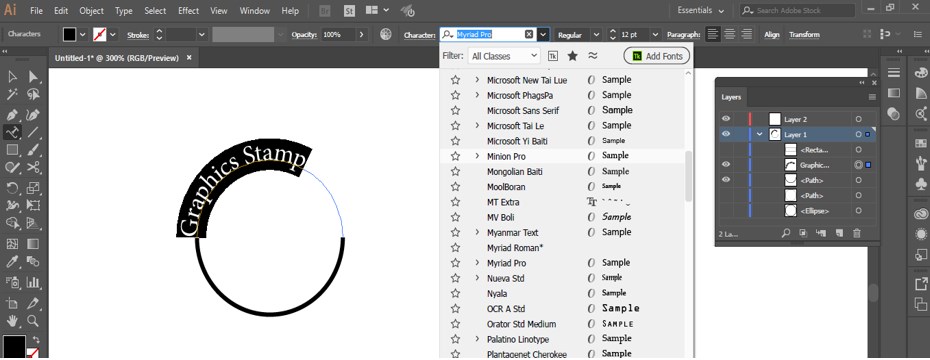Image resolution: width=930 pixels, height=360 pixels.
Task: Open the Symbols club panel icon
Action: click(921, 184)
